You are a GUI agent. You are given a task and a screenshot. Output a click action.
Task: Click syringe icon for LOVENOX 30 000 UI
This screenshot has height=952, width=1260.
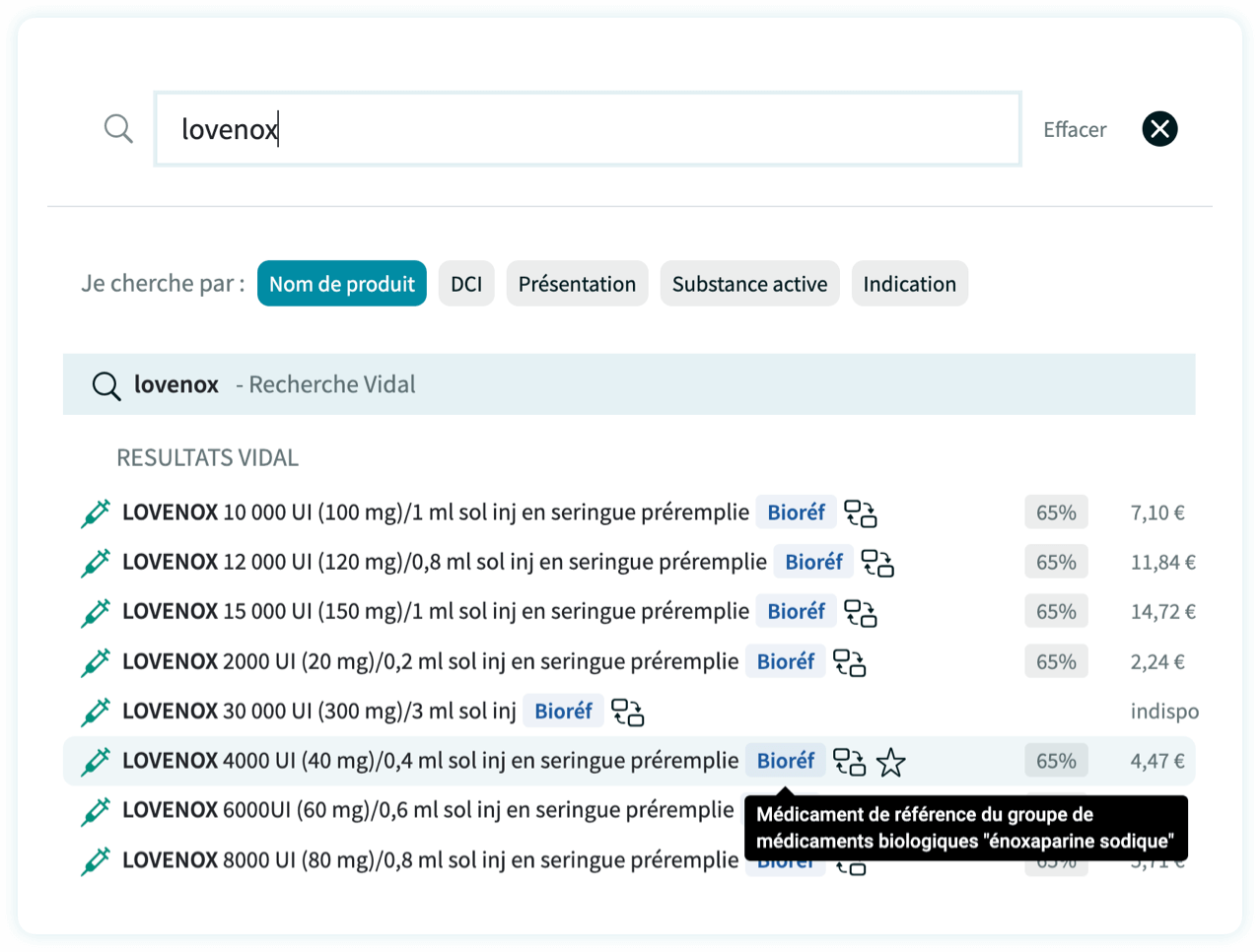pos(95,712)
